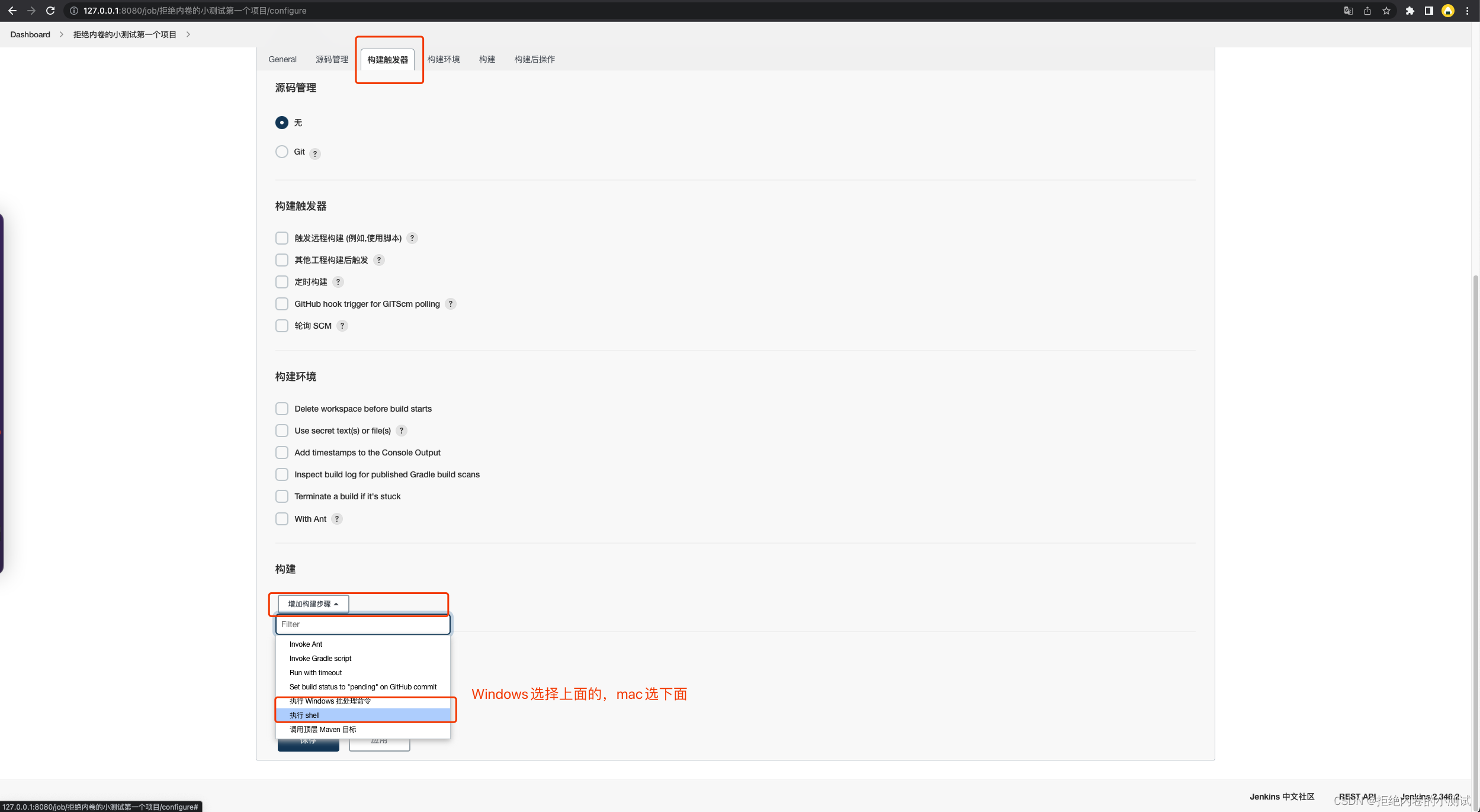1480x812 pixels.
Task: Check Inspect build log for Gradle scans
Action: [282, 474]
